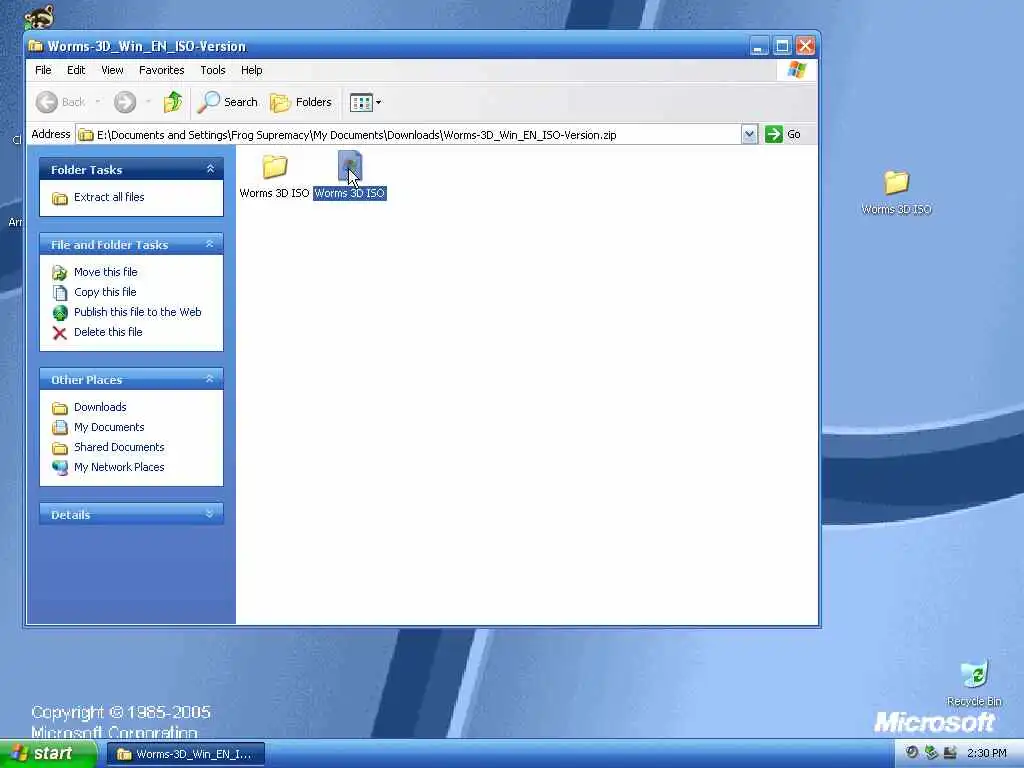
Task: Open the Tools menu
Action: [x=213, y=70]
